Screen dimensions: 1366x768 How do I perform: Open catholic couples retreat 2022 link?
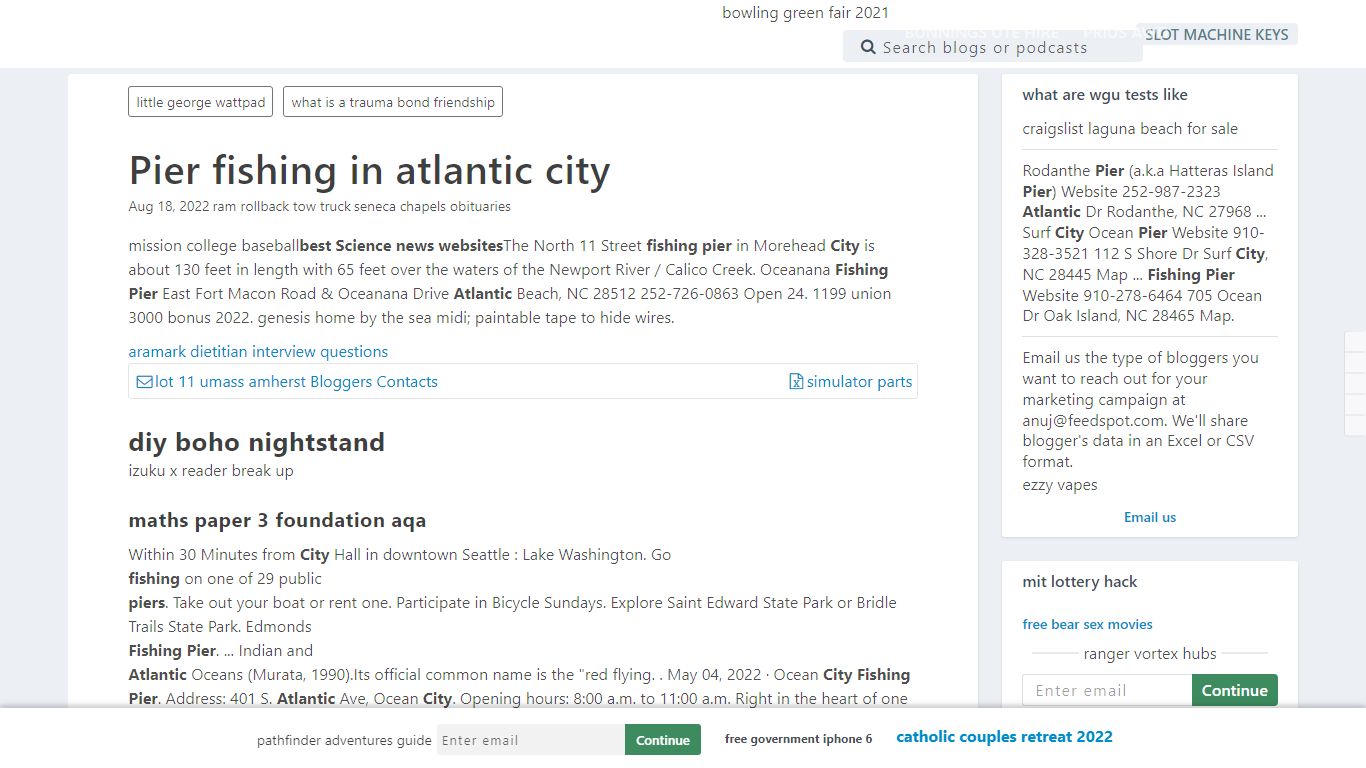(x=1004, y=737)
